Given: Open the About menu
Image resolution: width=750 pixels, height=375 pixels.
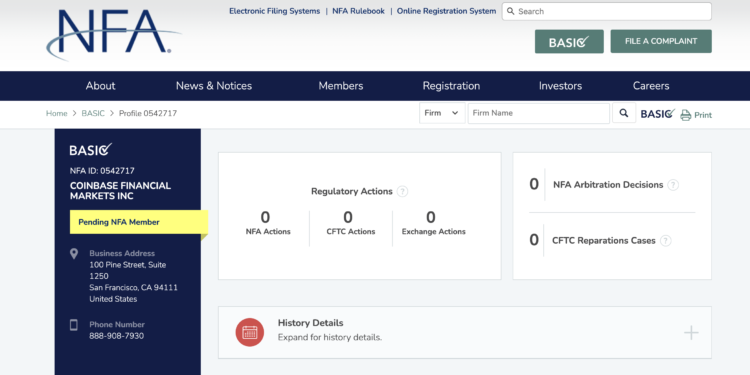Looking at the screenshot, I should tap(100, 86).
